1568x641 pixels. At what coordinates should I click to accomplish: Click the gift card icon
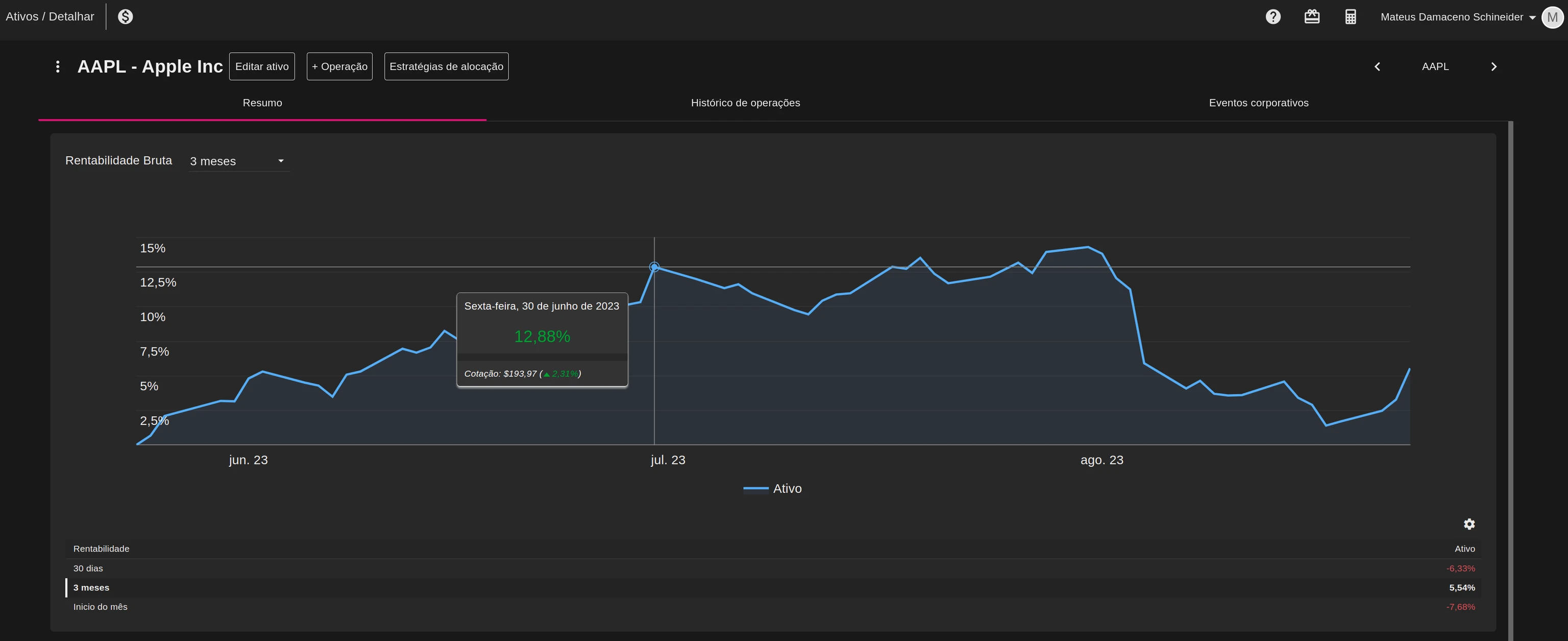[1312, 17]
